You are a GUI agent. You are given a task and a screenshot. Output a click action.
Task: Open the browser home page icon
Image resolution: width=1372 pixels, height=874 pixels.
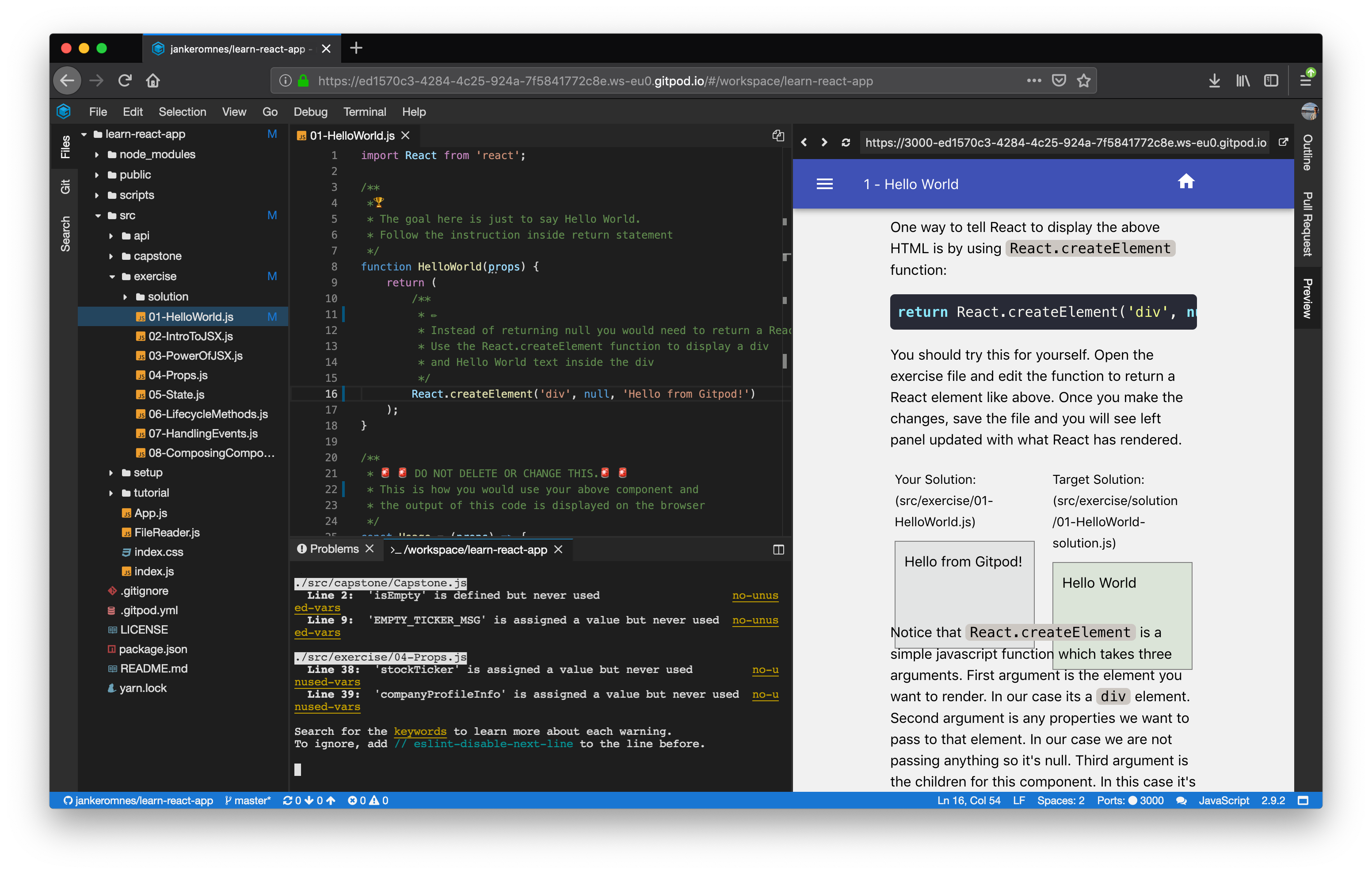(x=152, y=81)
